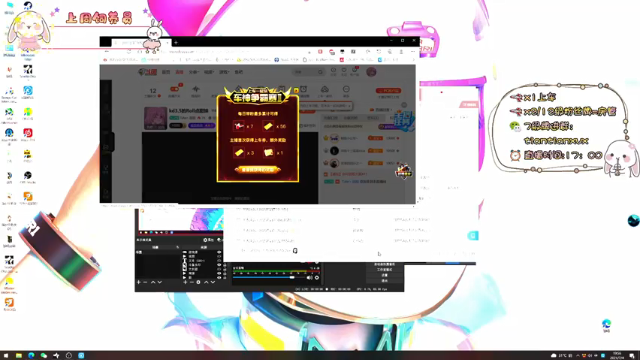The height and width of the screenshot is (360, 640).
Task: Open the notification icon with the red badge
Action: [355, 71]
